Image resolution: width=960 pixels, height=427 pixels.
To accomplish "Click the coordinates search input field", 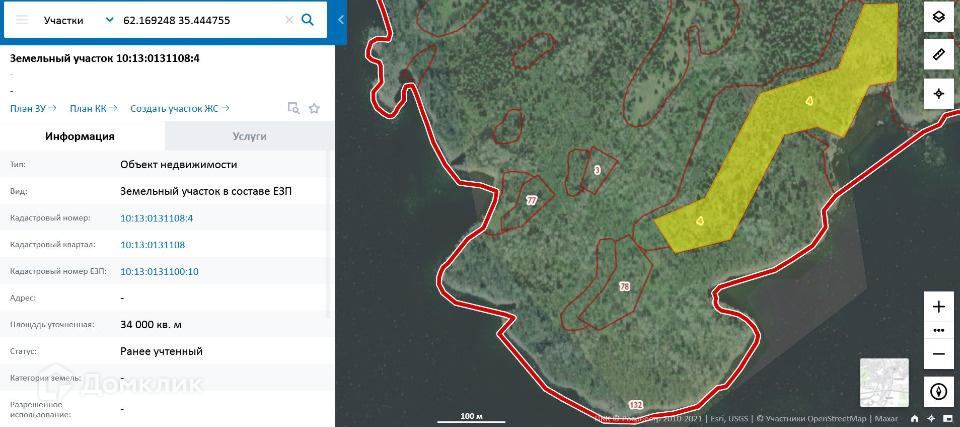I will tap(201, 20).
